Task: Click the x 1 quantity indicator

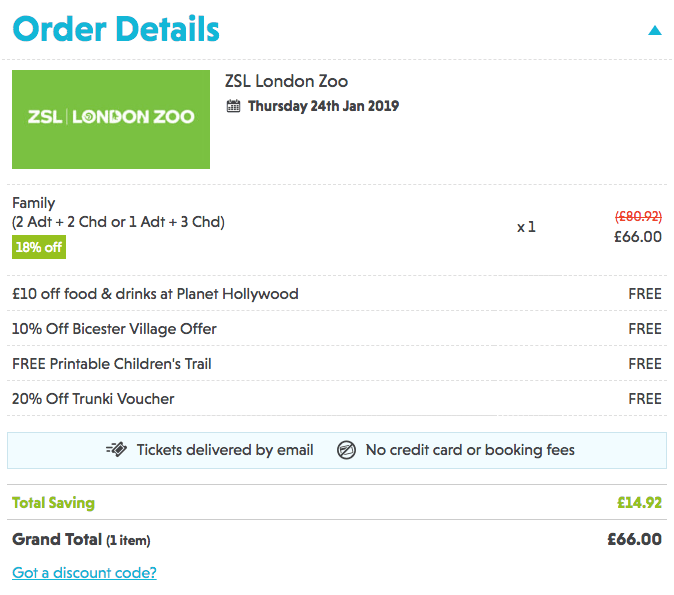Action: pos(526,227)
